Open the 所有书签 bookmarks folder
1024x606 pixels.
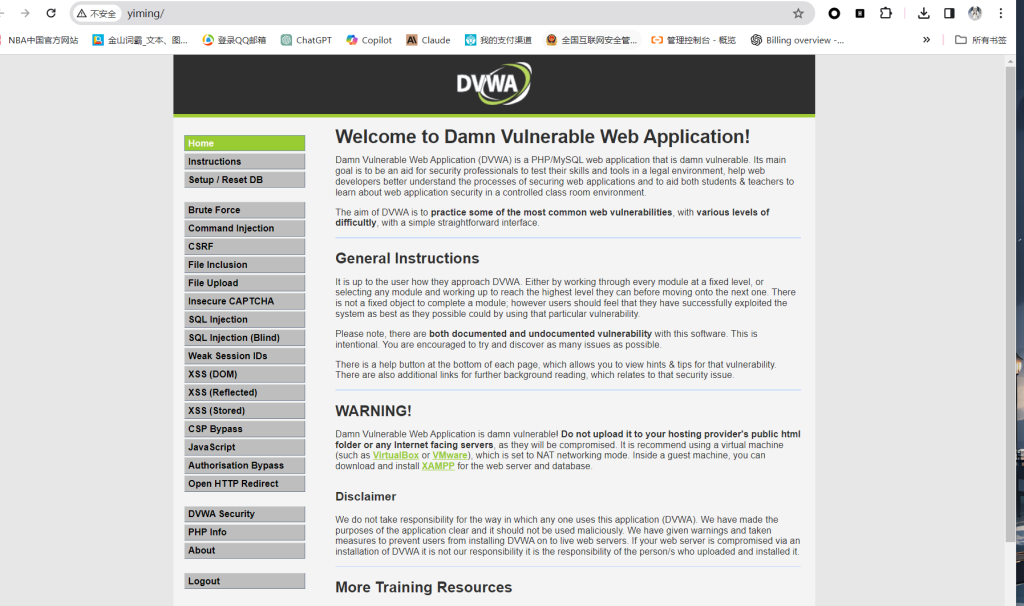point(980,40)
